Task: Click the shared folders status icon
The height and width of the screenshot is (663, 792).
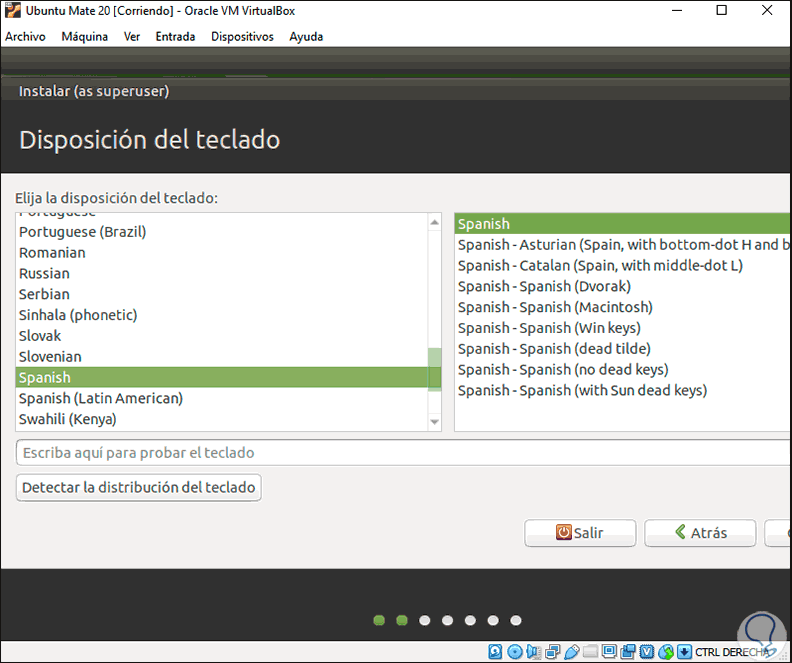Action: (x=590, y=652)
